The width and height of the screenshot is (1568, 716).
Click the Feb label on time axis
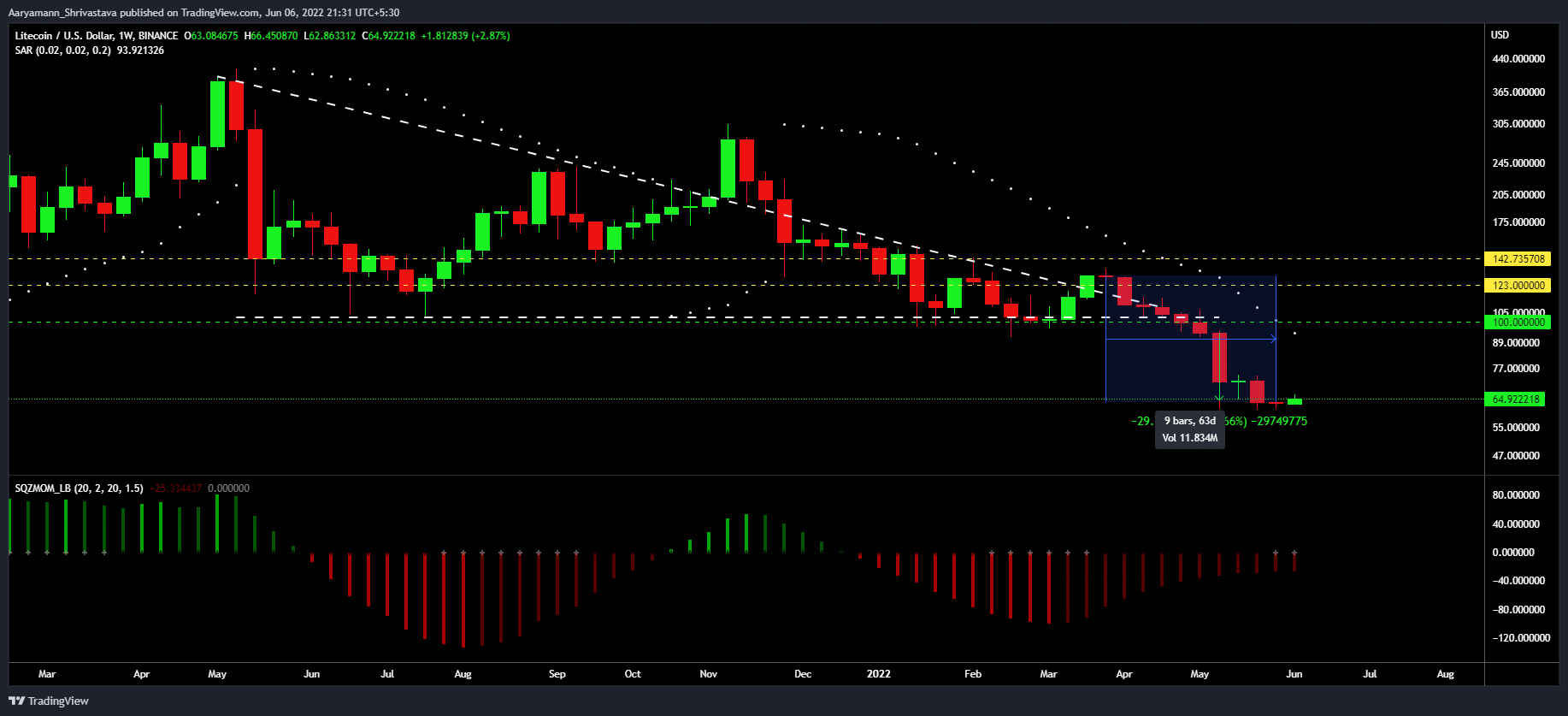973,674
